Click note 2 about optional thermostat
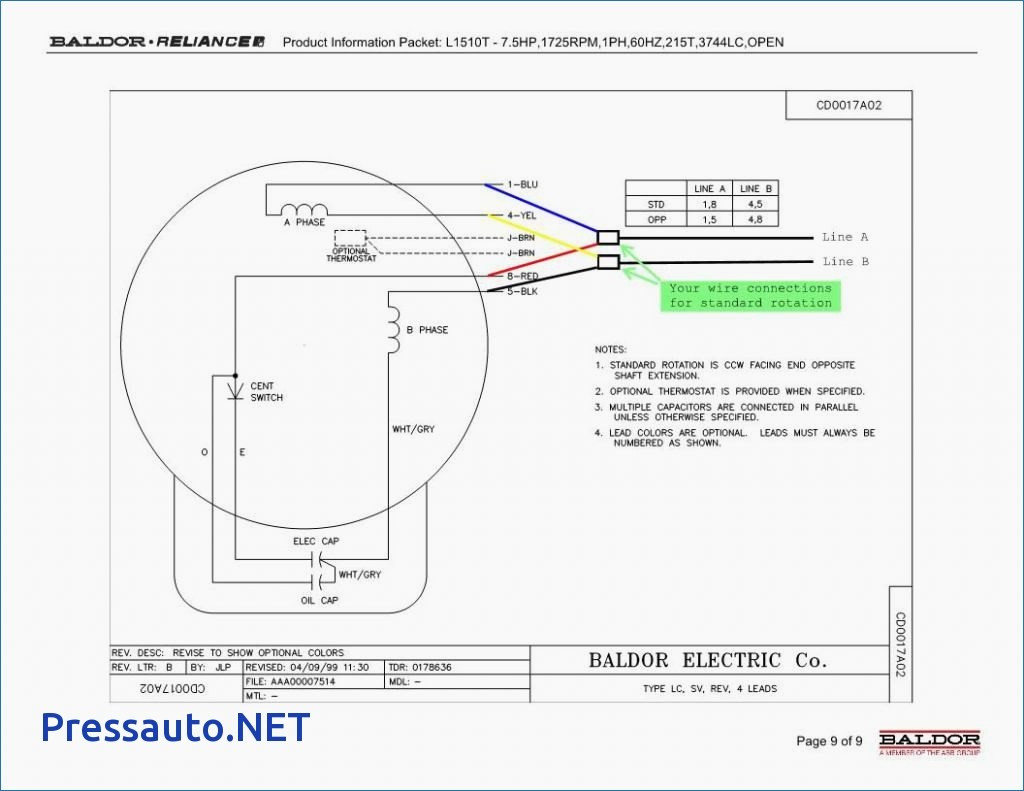This screenshot has width=1024, height=791. pyautogui.click(x=729, y=391)
